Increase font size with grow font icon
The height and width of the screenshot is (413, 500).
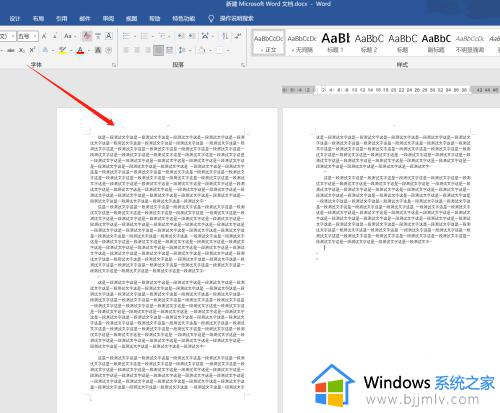click(x=44, y=36)
